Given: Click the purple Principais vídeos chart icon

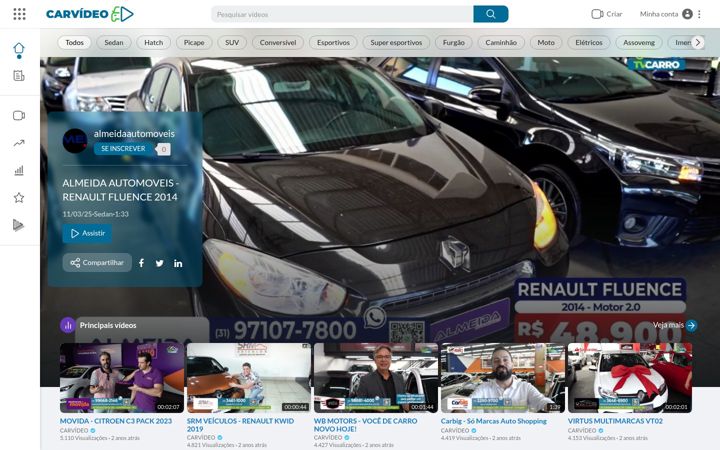Looking at the screenshot, I should tap(68, 326).
